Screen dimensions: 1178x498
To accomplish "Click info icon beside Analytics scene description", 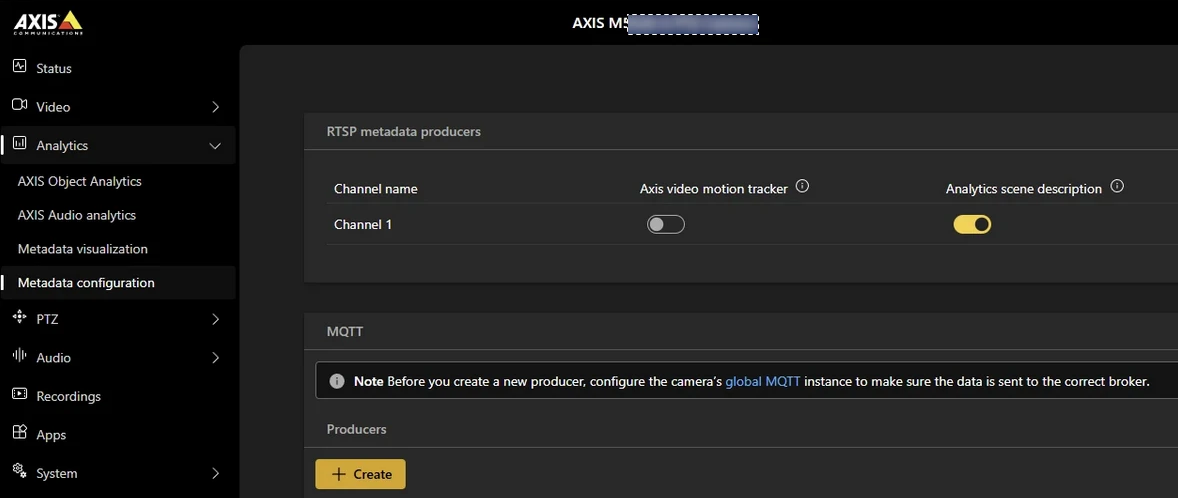I will click(1117, 187).
